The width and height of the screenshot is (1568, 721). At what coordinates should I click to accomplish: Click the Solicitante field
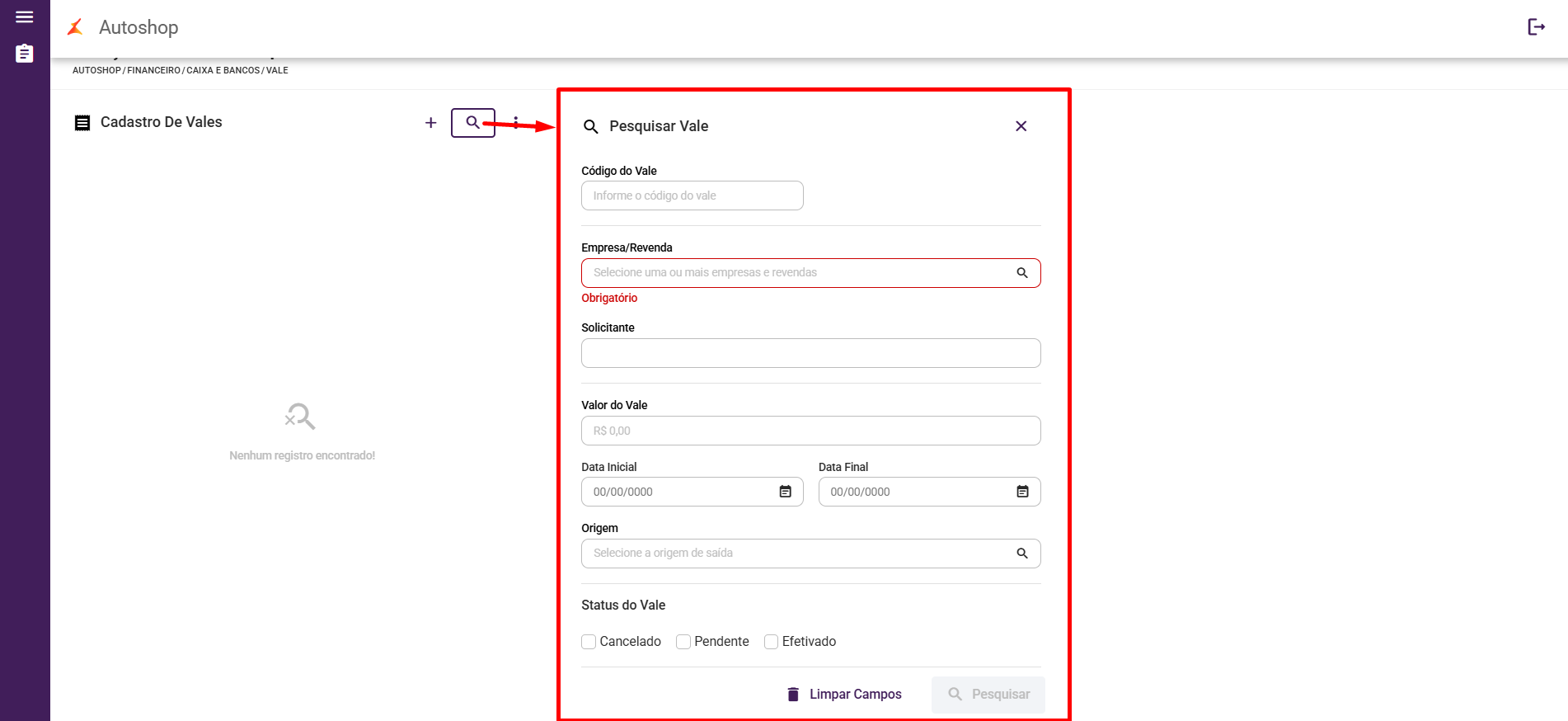(810, 353)
